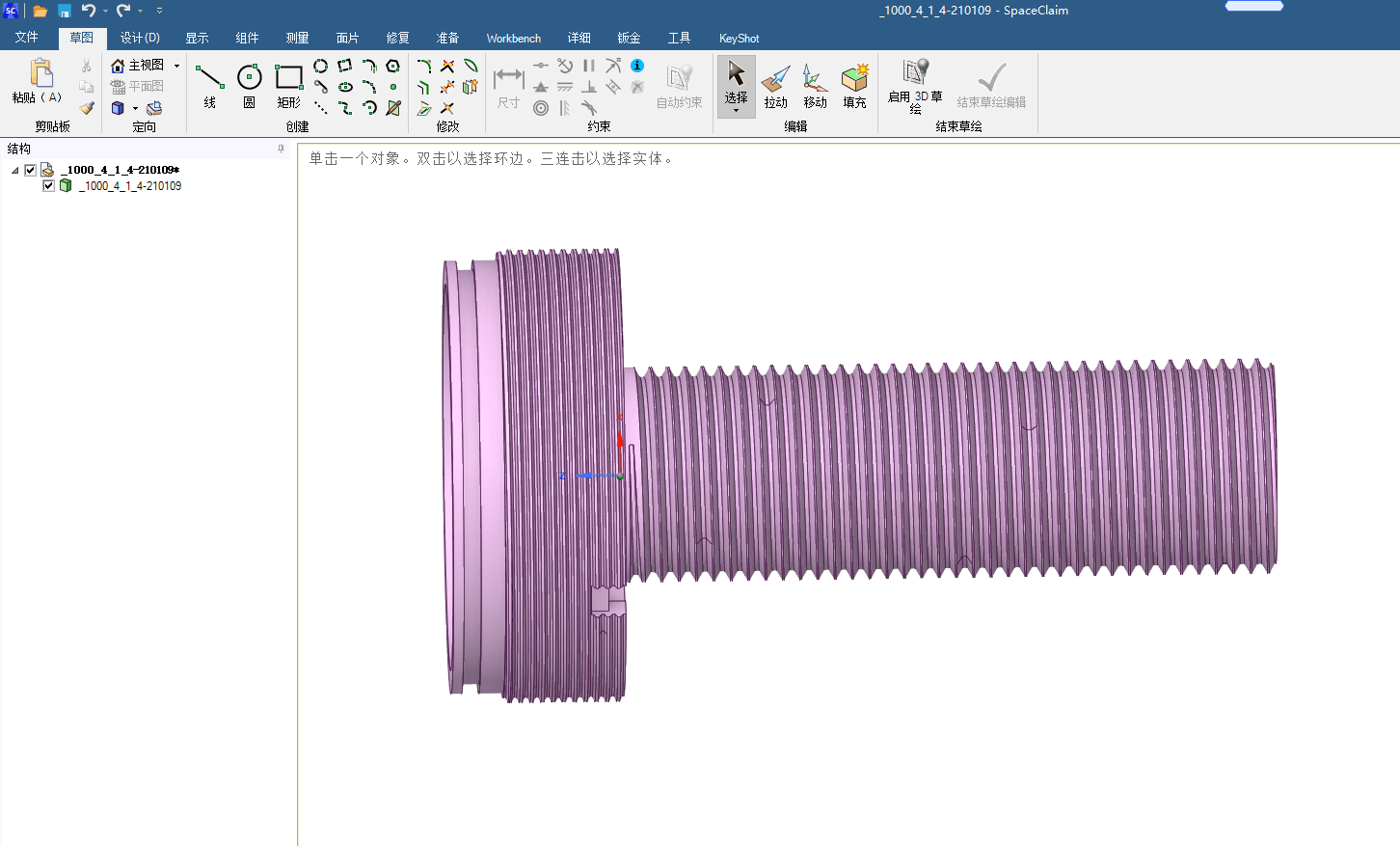This screenshot has height=846, width=1400.
Task: Toggle visibility checkbox of child solid body
Action: pos(48,186)
